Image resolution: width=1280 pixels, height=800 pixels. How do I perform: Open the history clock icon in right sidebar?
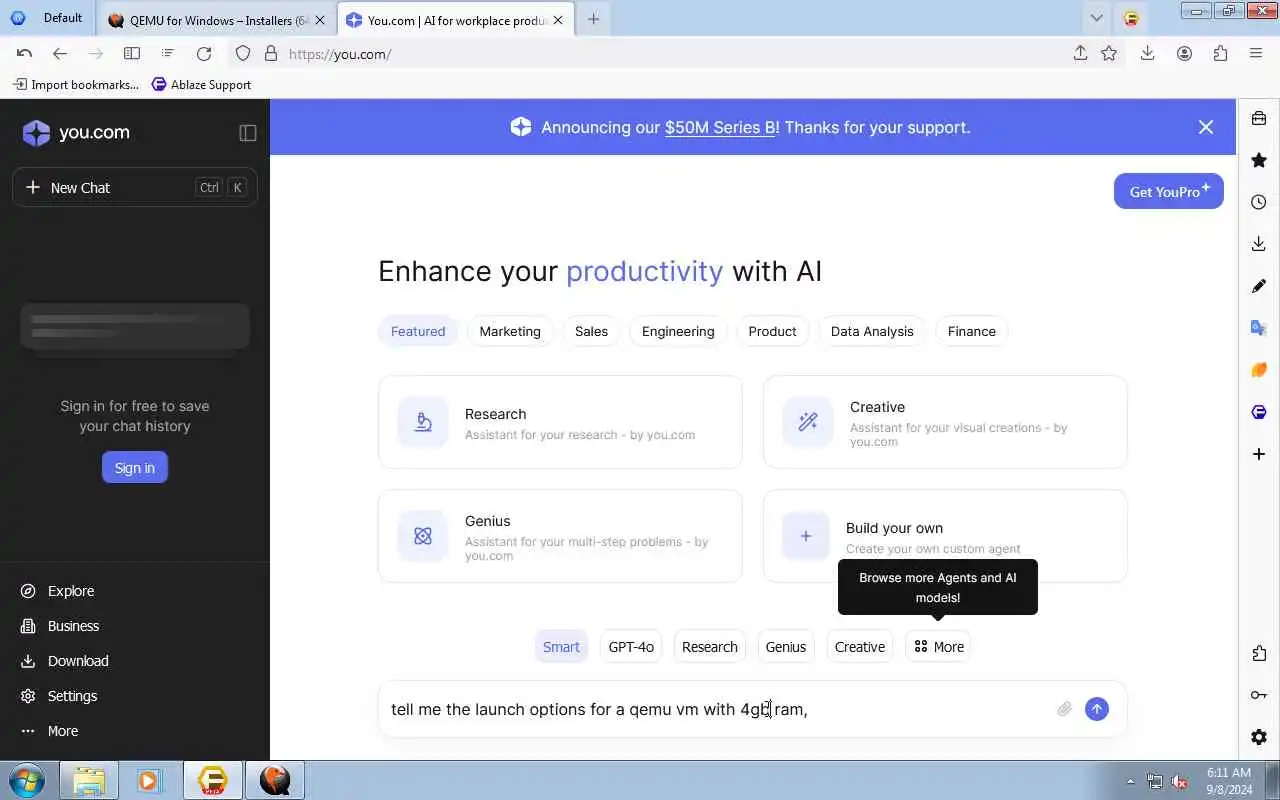[x=1259, y=202]
